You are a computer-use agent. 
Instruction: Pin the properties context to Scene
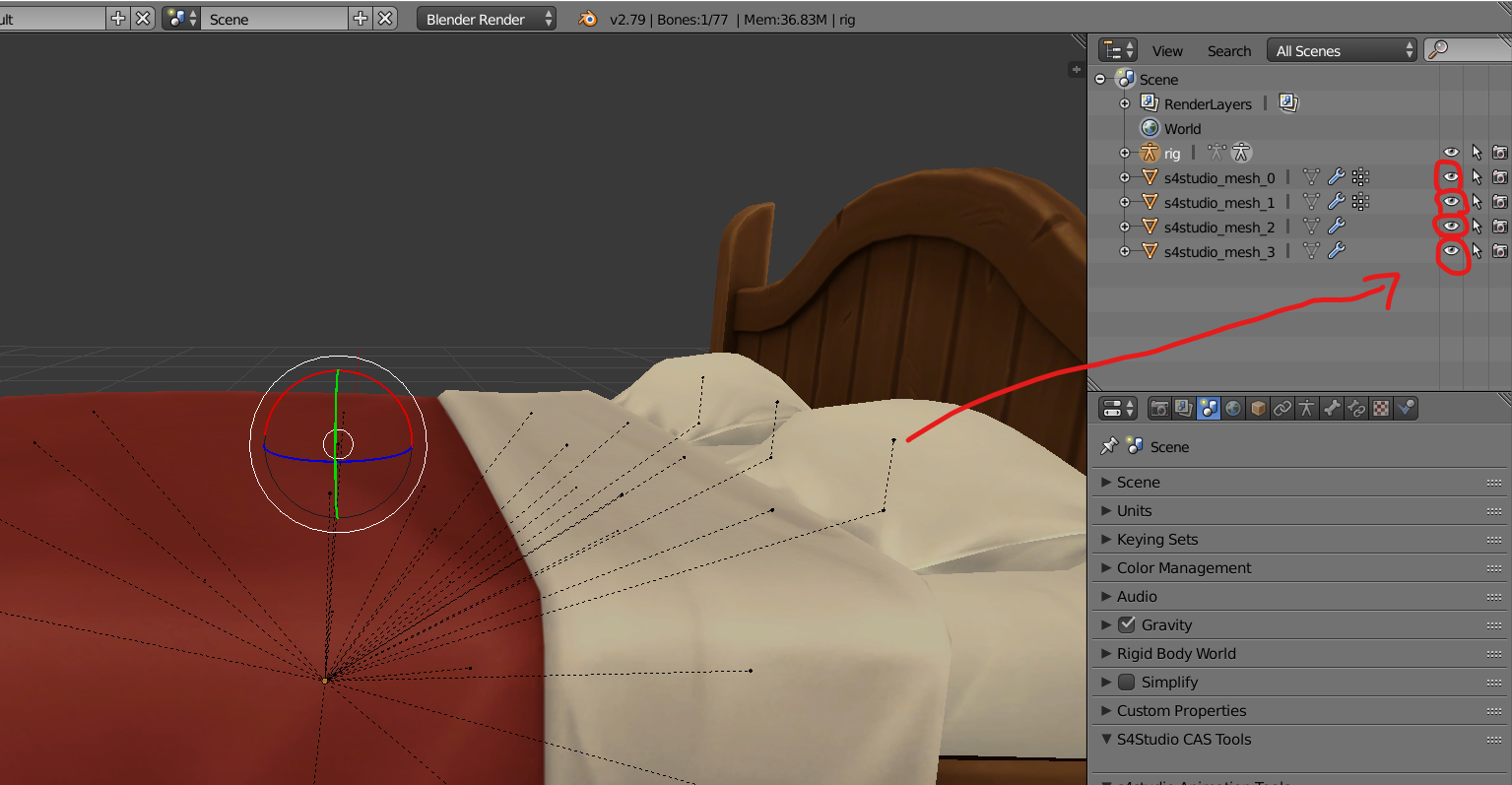pyautogui.click(x=1109, y=446)
